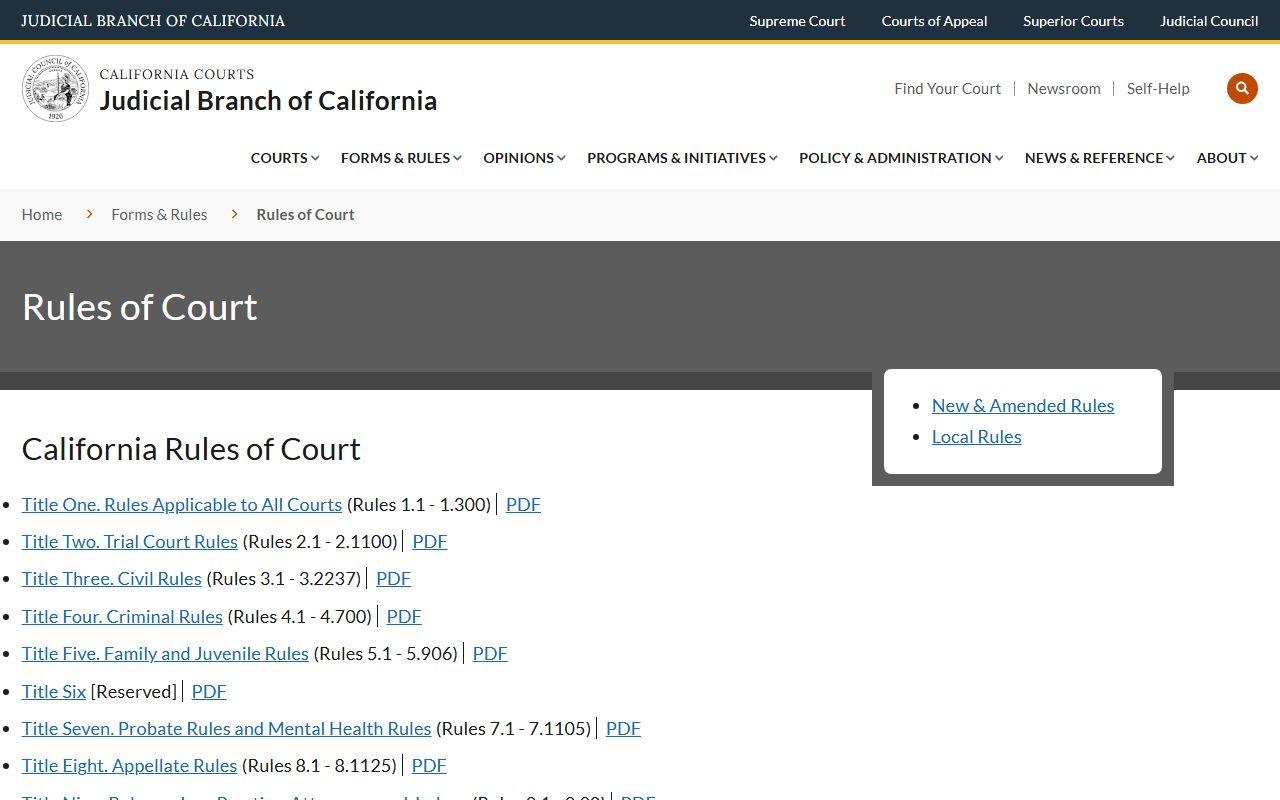
Task: Click Judicial Branch of California top bar text
Action: tap(153, 21)
